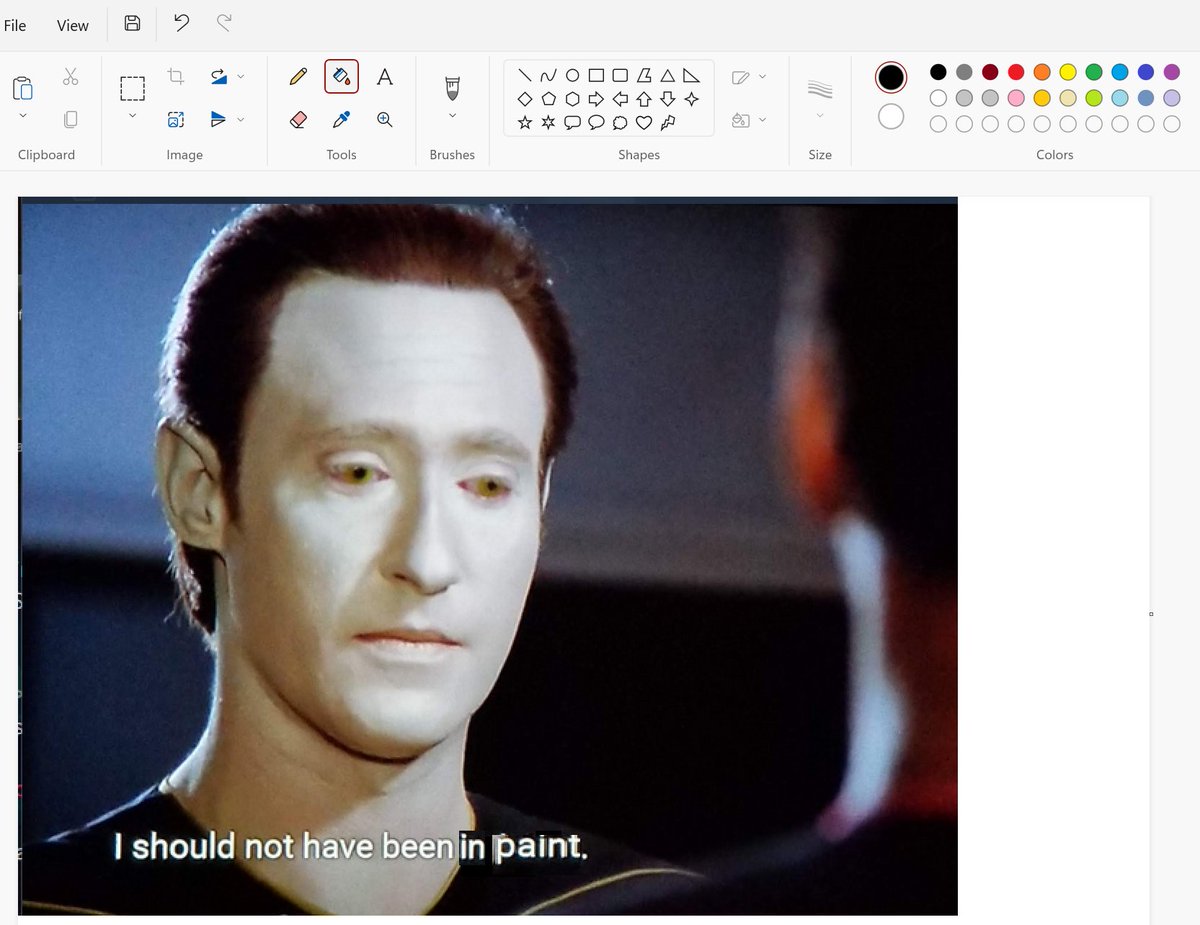Image resolution: width=1200 pixels, height=925 pixels.
Task: Select the Pencil tool
Action: 298,77
